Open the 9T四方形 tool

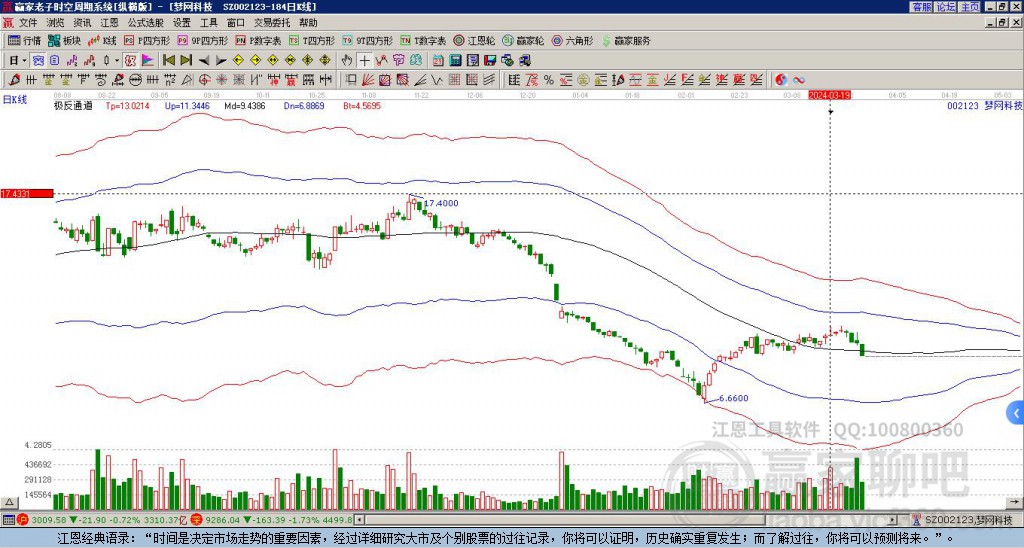tap(367, 40)
